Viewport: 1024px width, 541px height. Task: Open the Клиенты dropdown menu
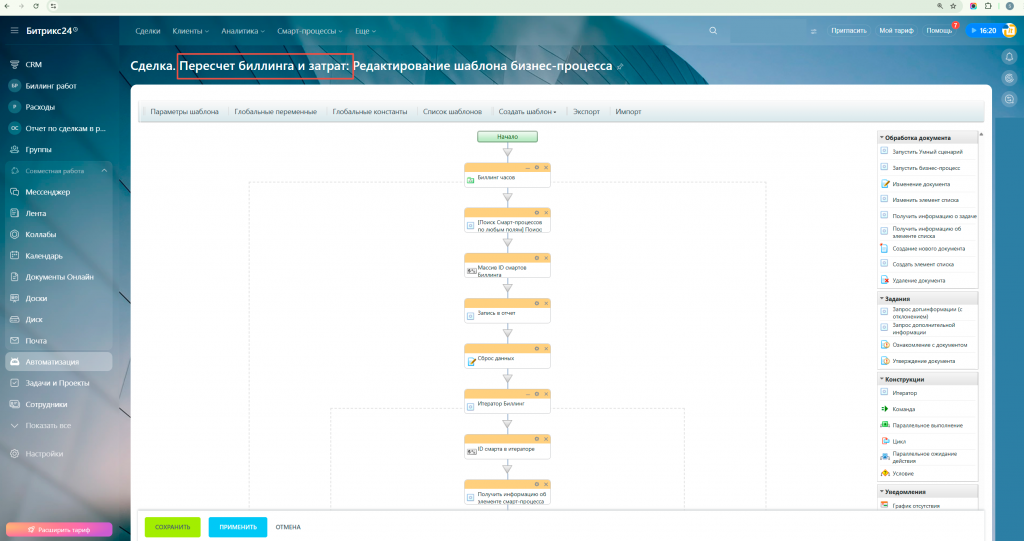(191, 31)
